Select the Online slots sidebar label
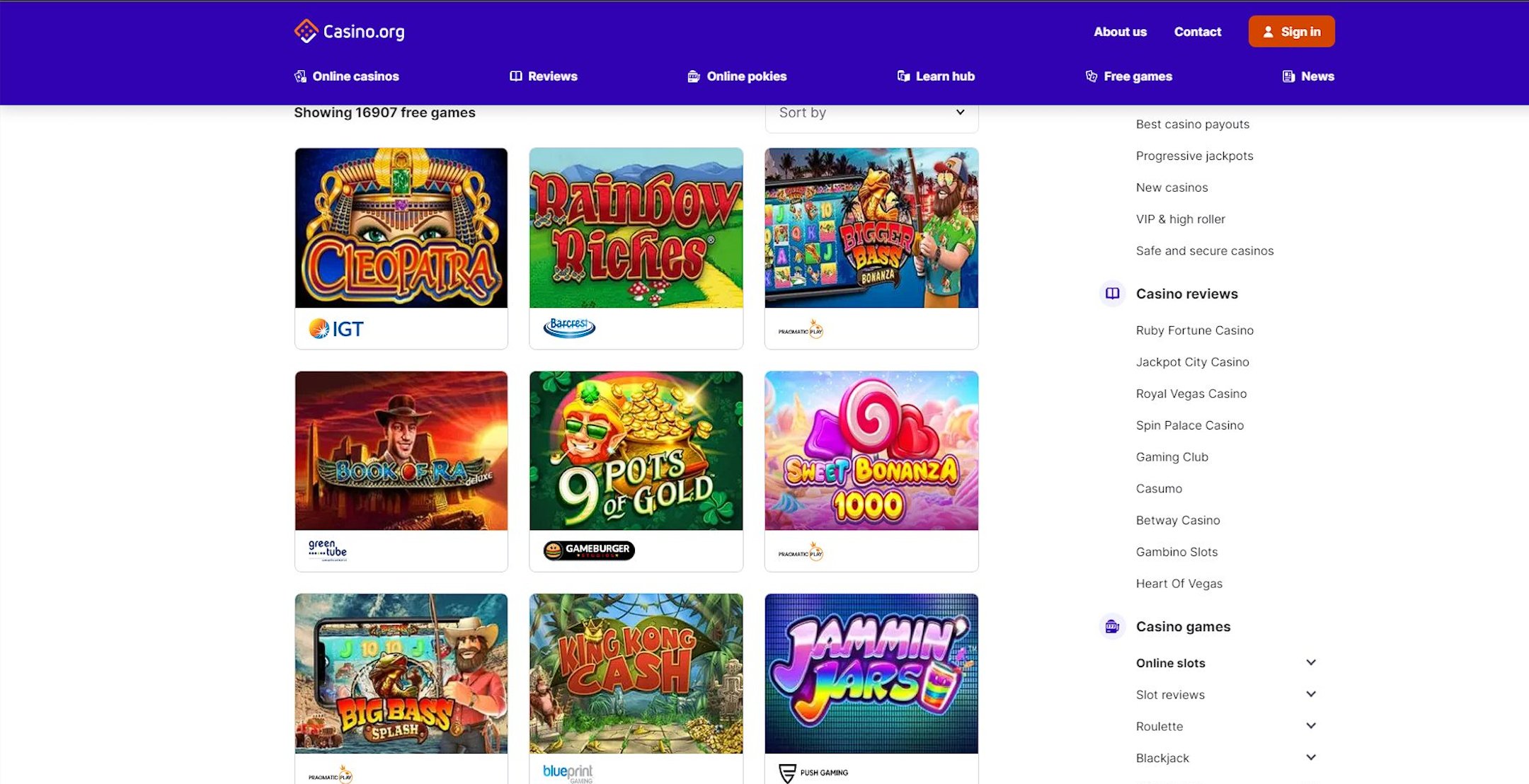Screen dimensions: 1529x784 [x=1171, y=663]
